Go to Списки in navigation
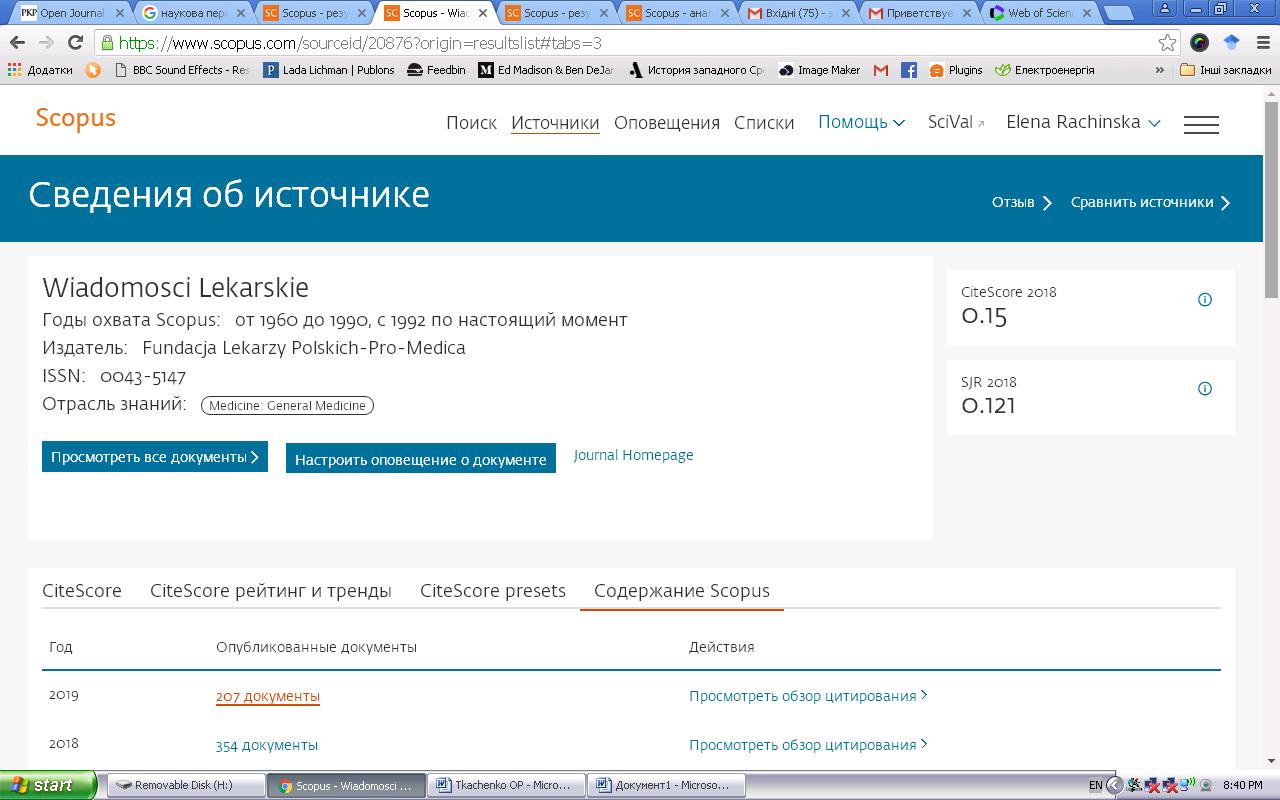Screen dimensions: 1280x800 764,122
